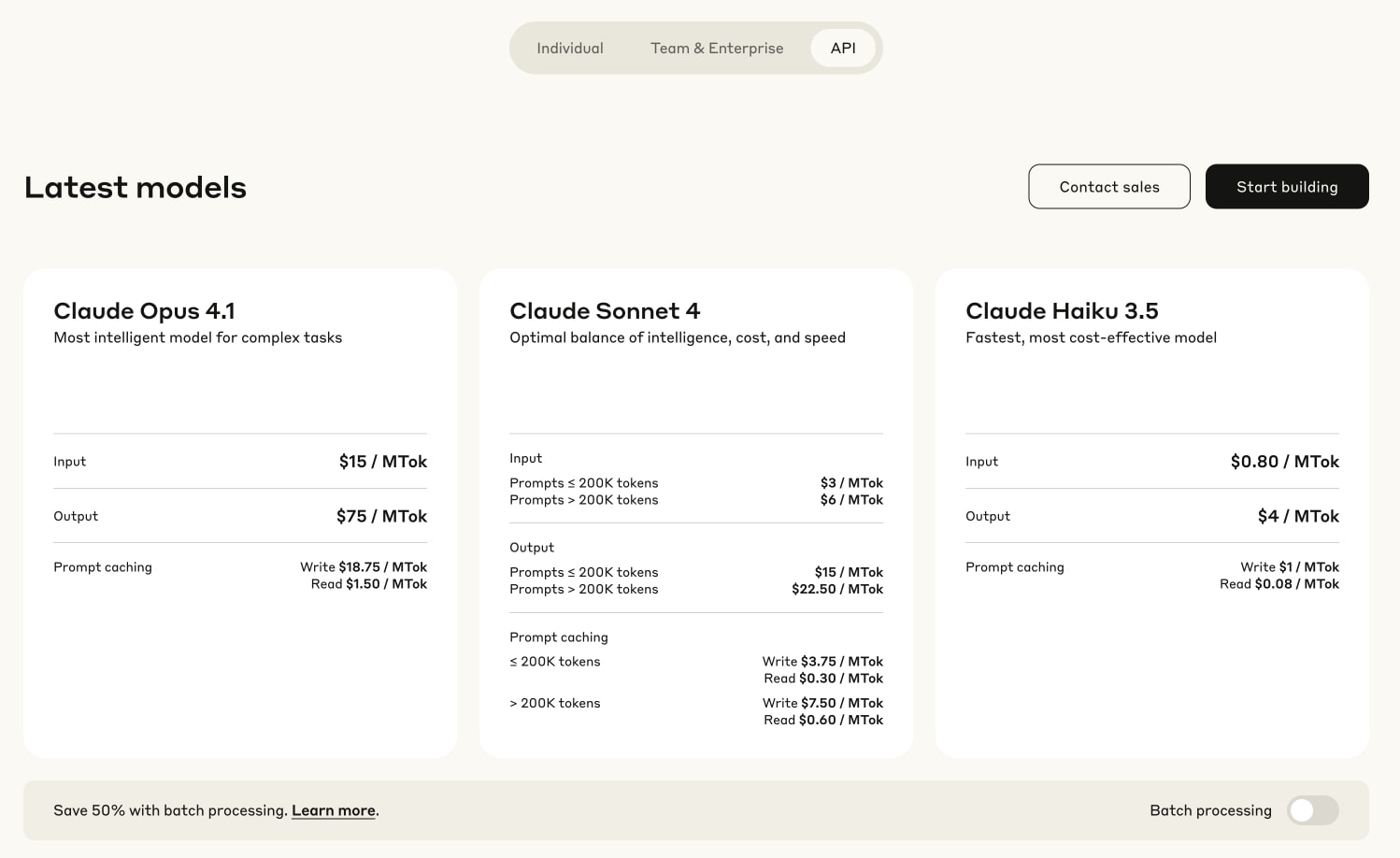
Task: Click Sonnet cache Read $0.30 / MTok
Action: click(x=823, y=678)
